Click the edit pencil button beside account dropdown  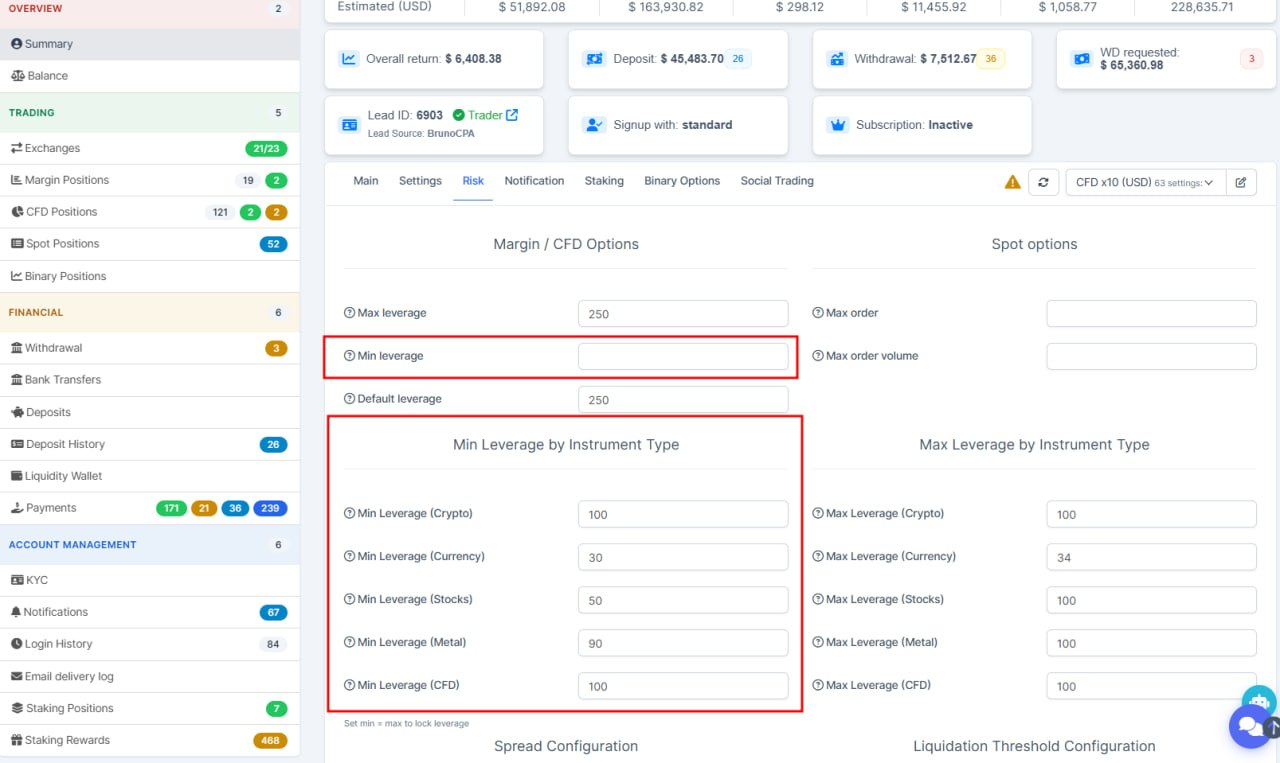1241,182
